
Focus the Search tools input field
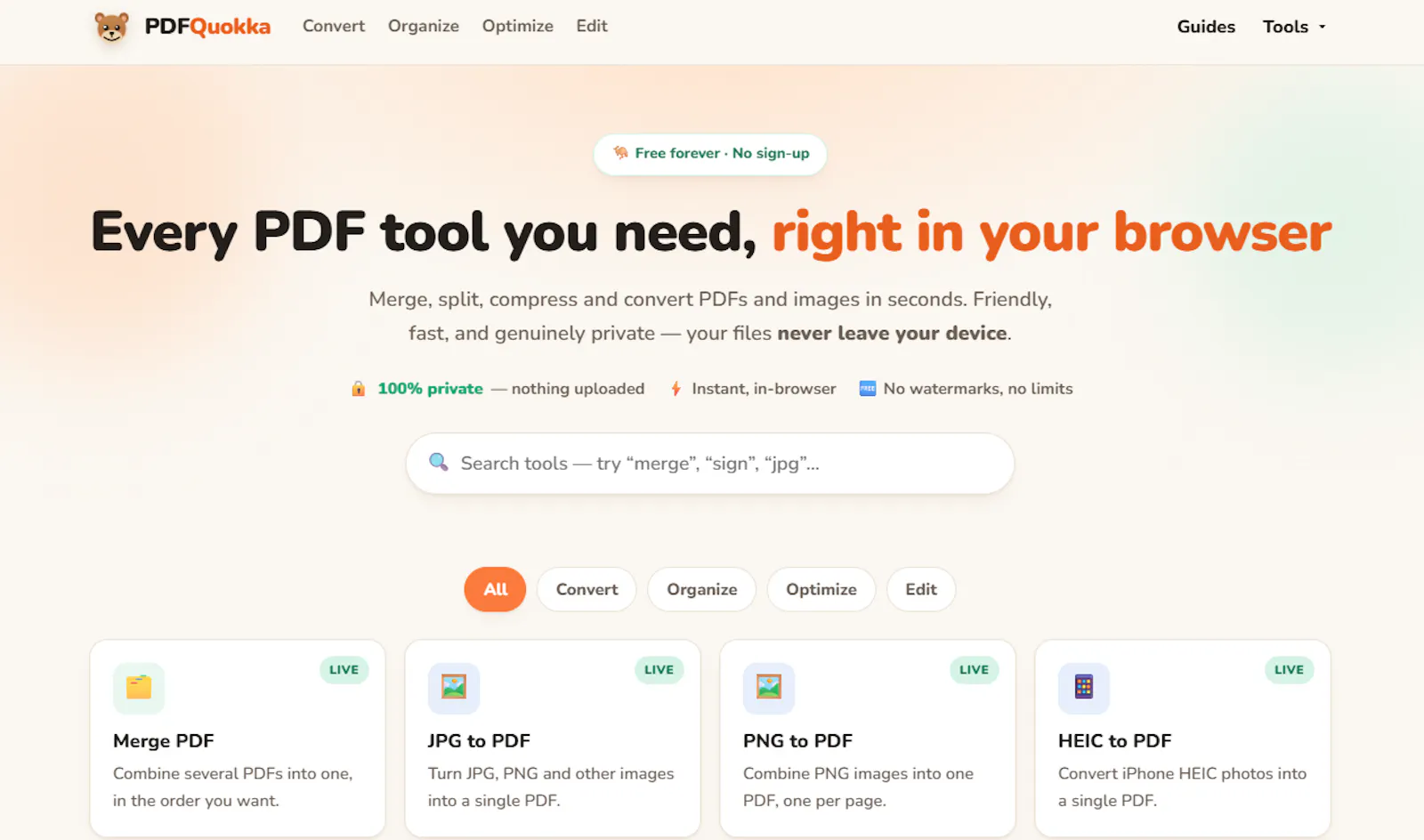pos(710,464)
